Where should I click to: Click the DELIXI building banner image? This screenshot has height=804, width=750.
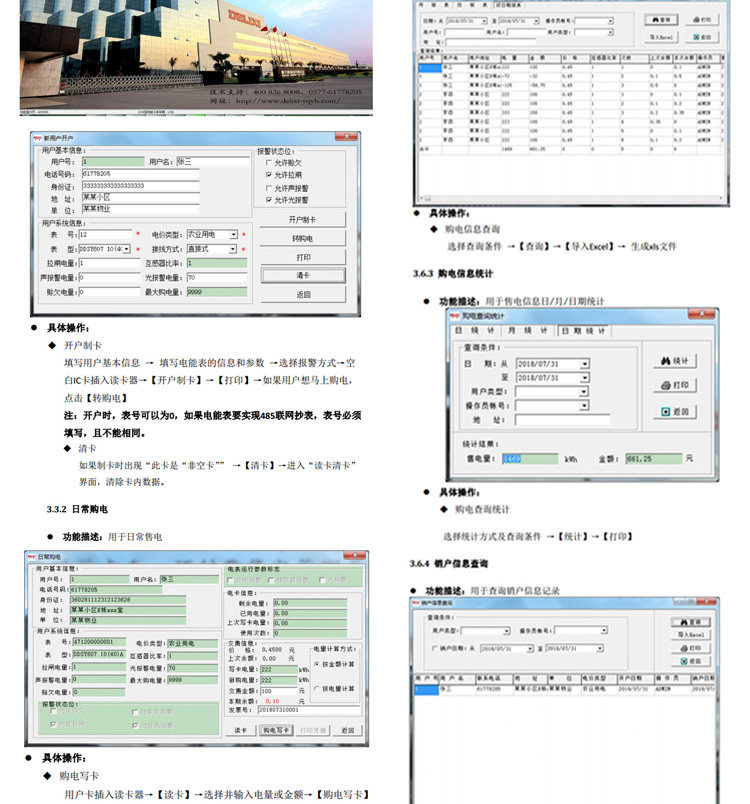(196, 57)
